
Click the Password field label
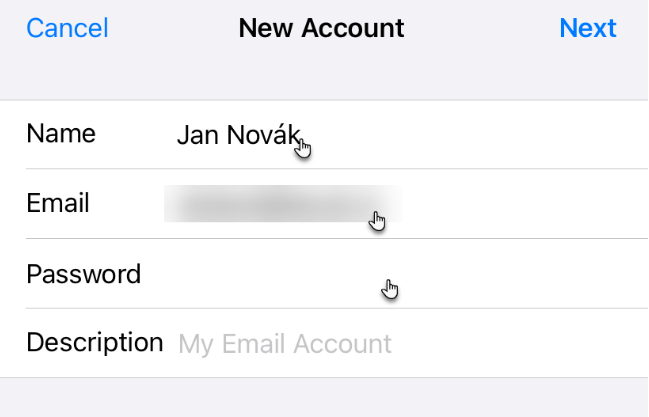point(84,274)
